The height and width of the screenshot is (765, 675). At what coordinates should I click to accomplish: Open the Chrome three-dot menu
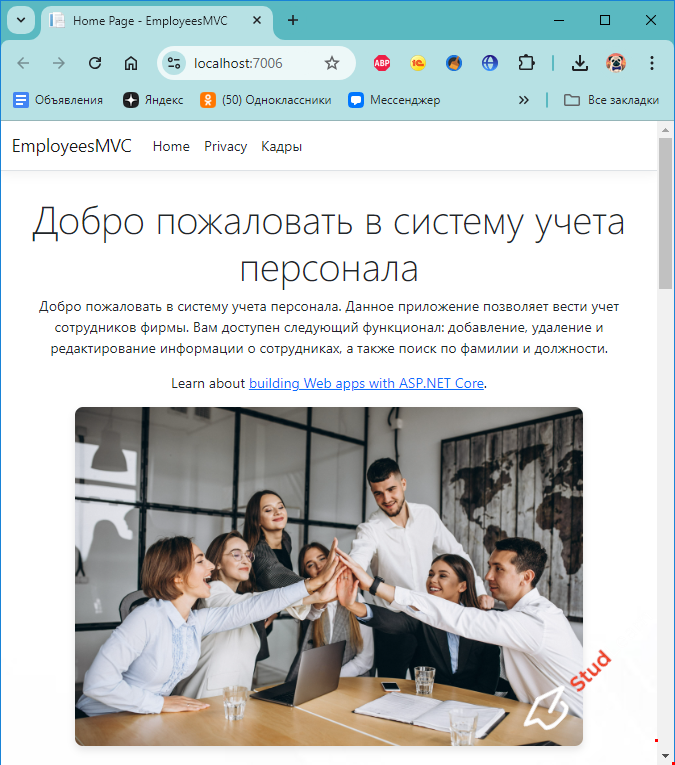point(652,63)
